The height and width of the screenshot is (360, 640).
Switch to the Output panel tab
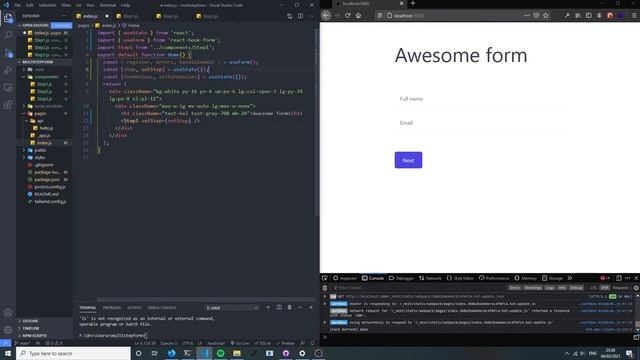pyautogui.click(x=134, y=307)
